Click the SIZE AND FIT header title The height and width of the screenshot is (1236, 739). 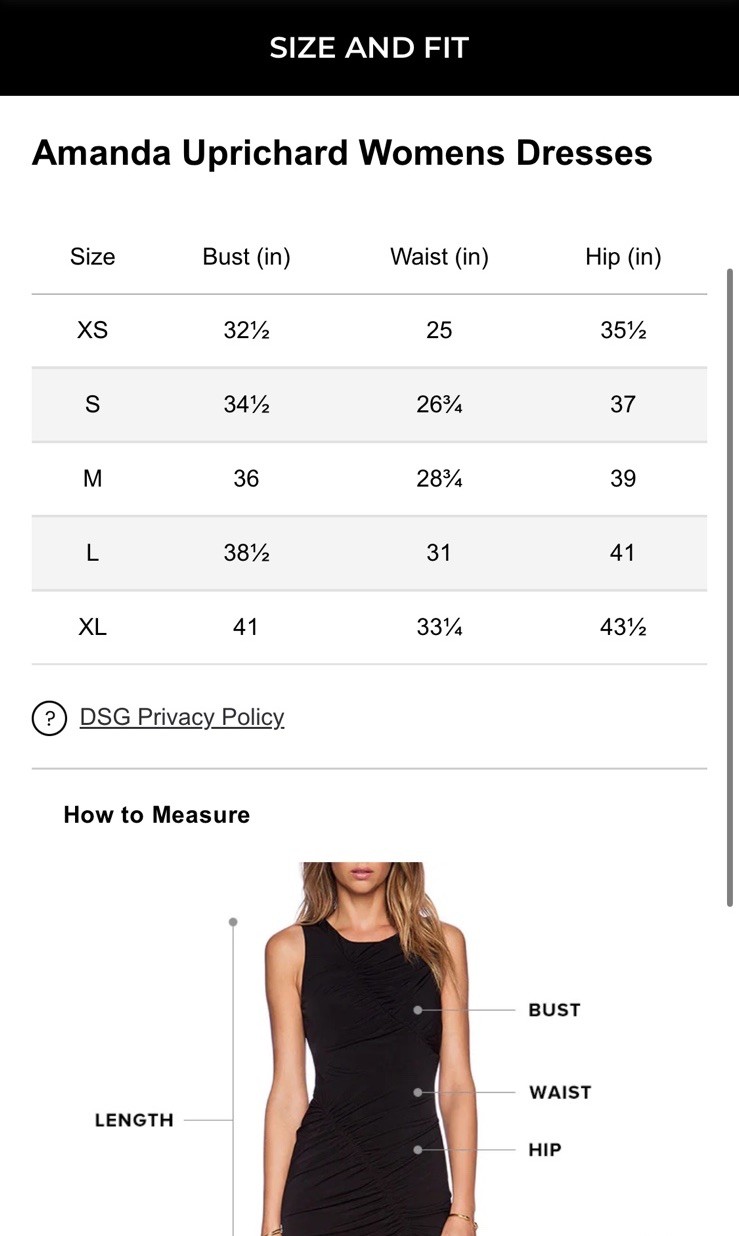point(369,48)
